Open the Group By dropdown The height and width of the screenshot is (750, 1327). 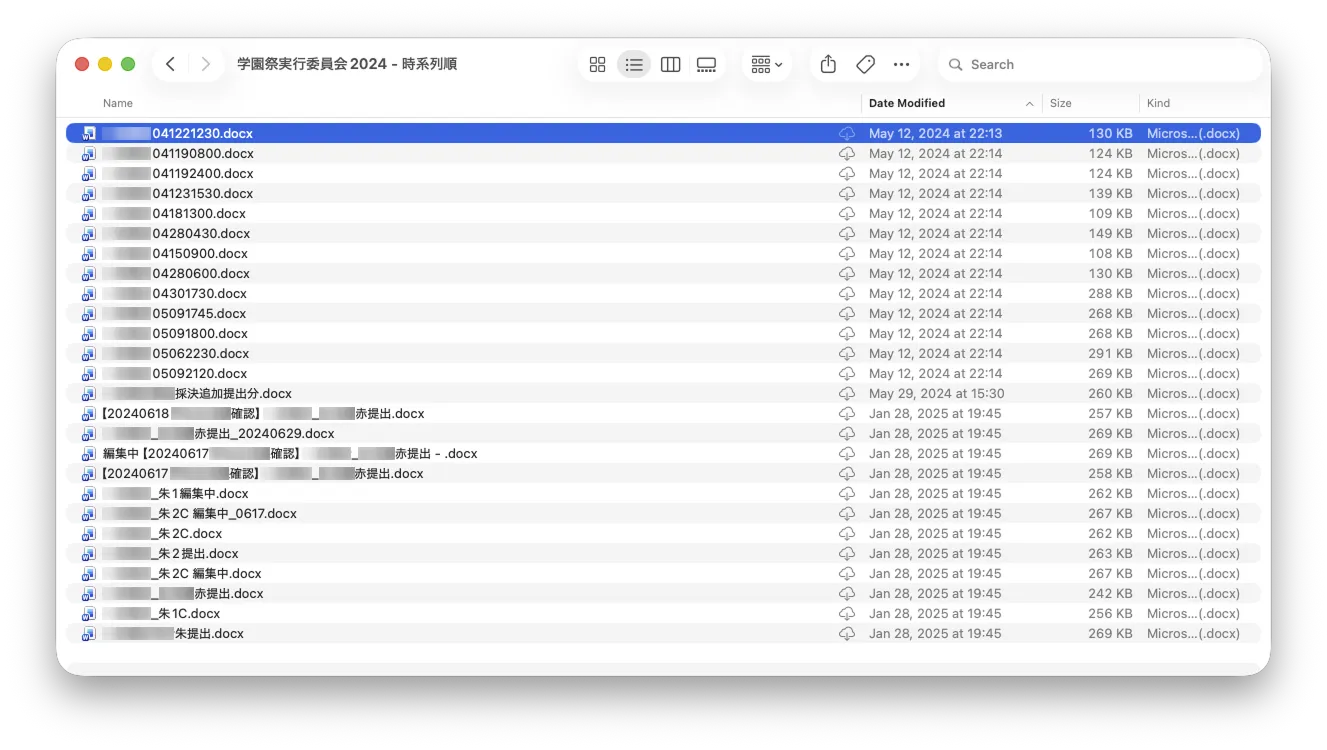tap(767, 64)
